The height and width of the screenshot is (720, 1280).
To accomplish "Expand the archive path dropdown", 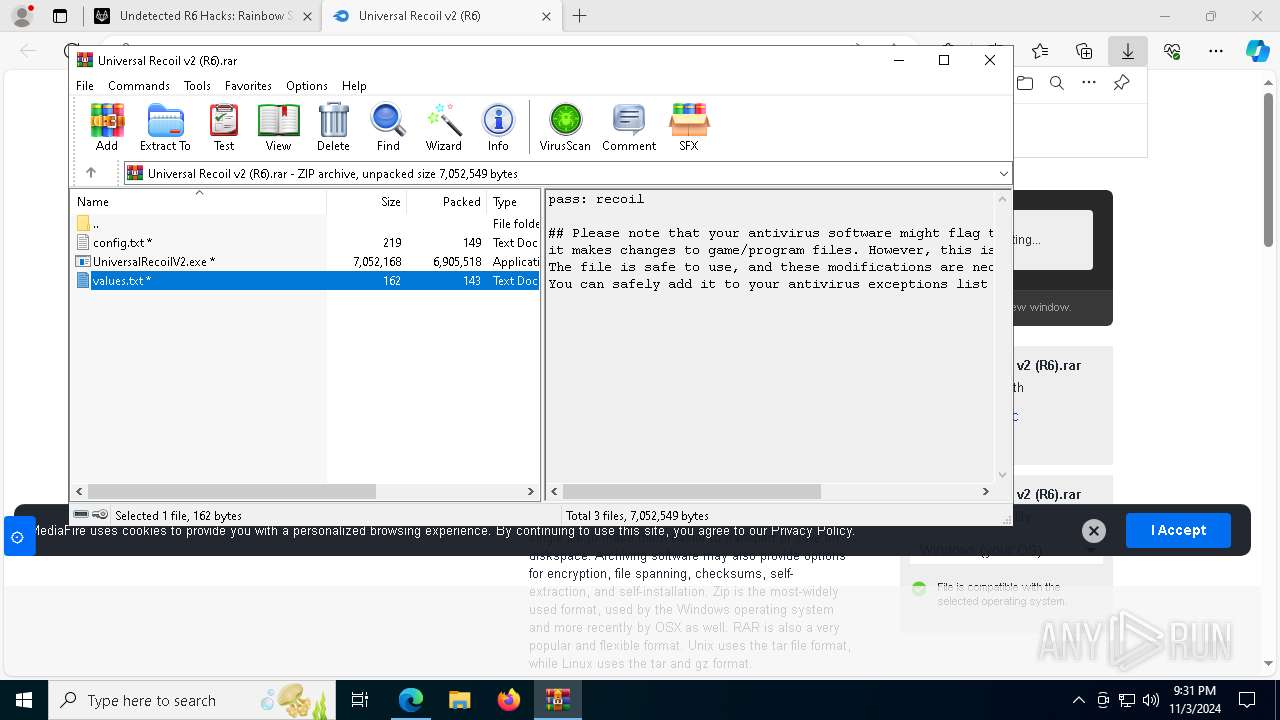I will [x=1003, y=173].
